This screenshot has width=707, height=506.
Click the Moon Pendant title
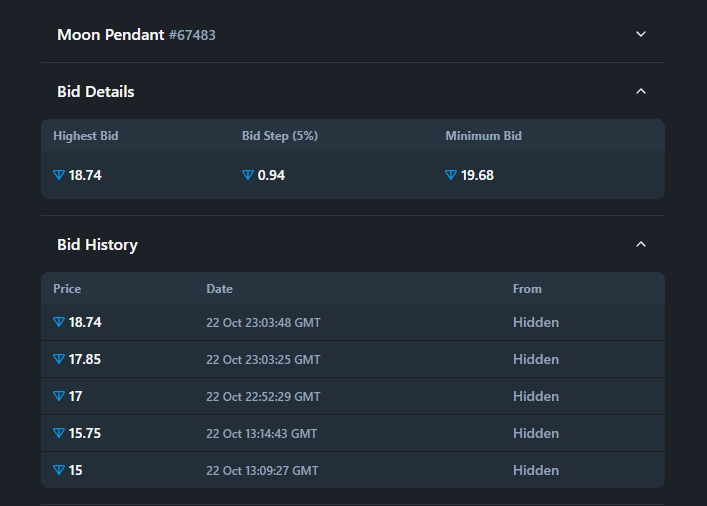[x=110, y=34]
